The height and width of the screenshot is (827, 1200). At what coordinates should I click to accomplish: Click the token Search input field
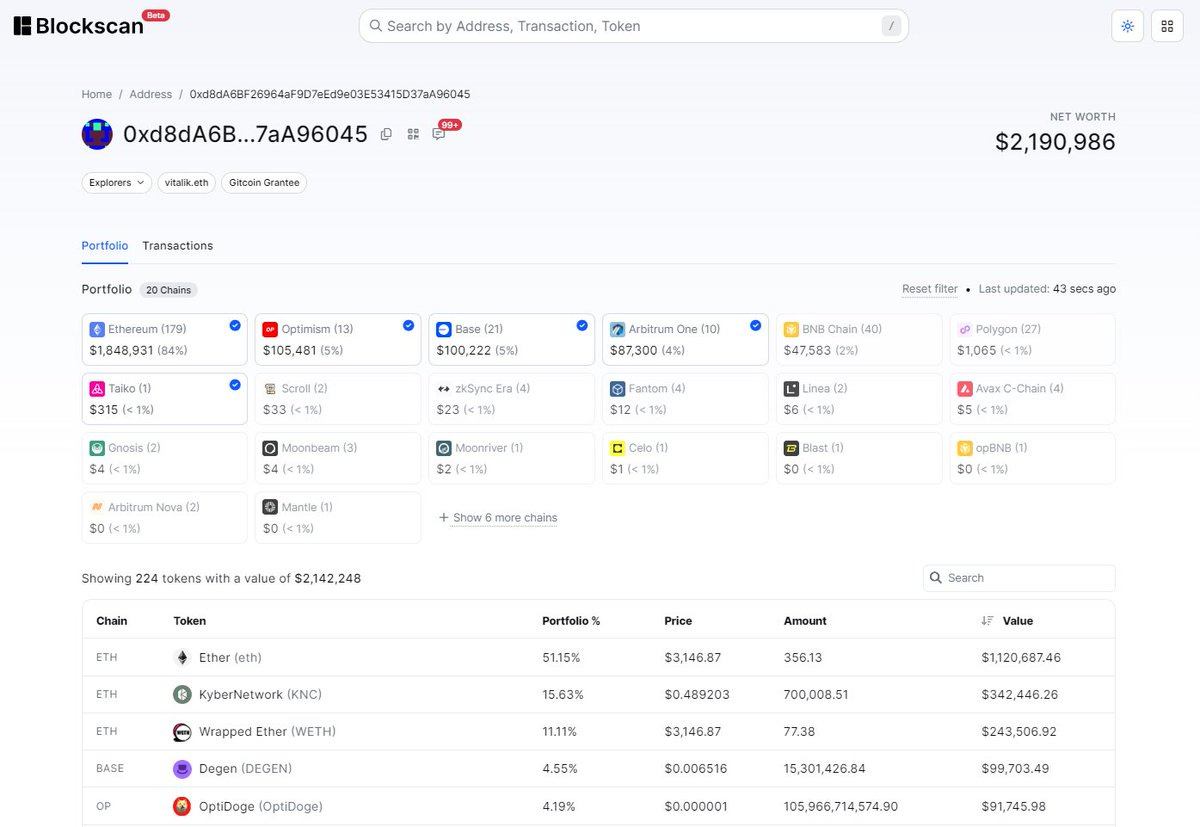(1019, 578)
